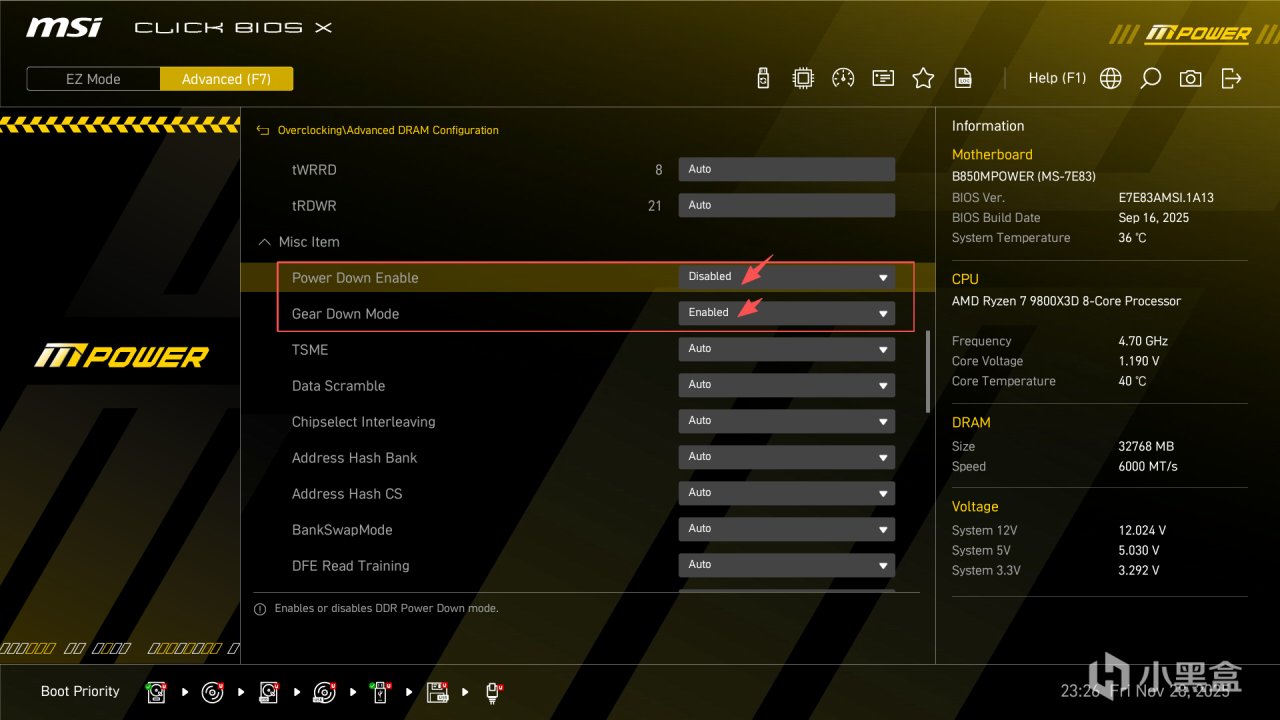
Task: Click the DRAM speed value 6000 MT/s
Action: (1148, 466)
